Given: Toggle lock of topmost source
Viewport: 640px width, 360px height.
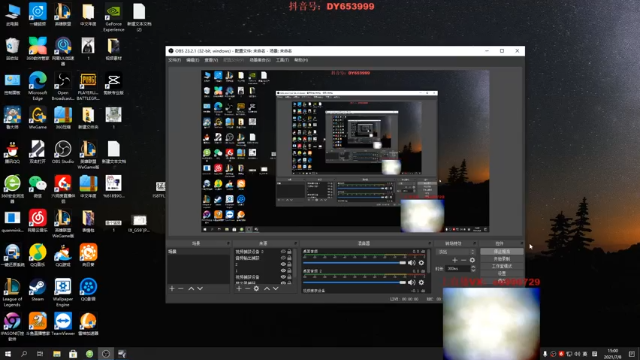Looking at the screenshot, I should tap(289, 252).
